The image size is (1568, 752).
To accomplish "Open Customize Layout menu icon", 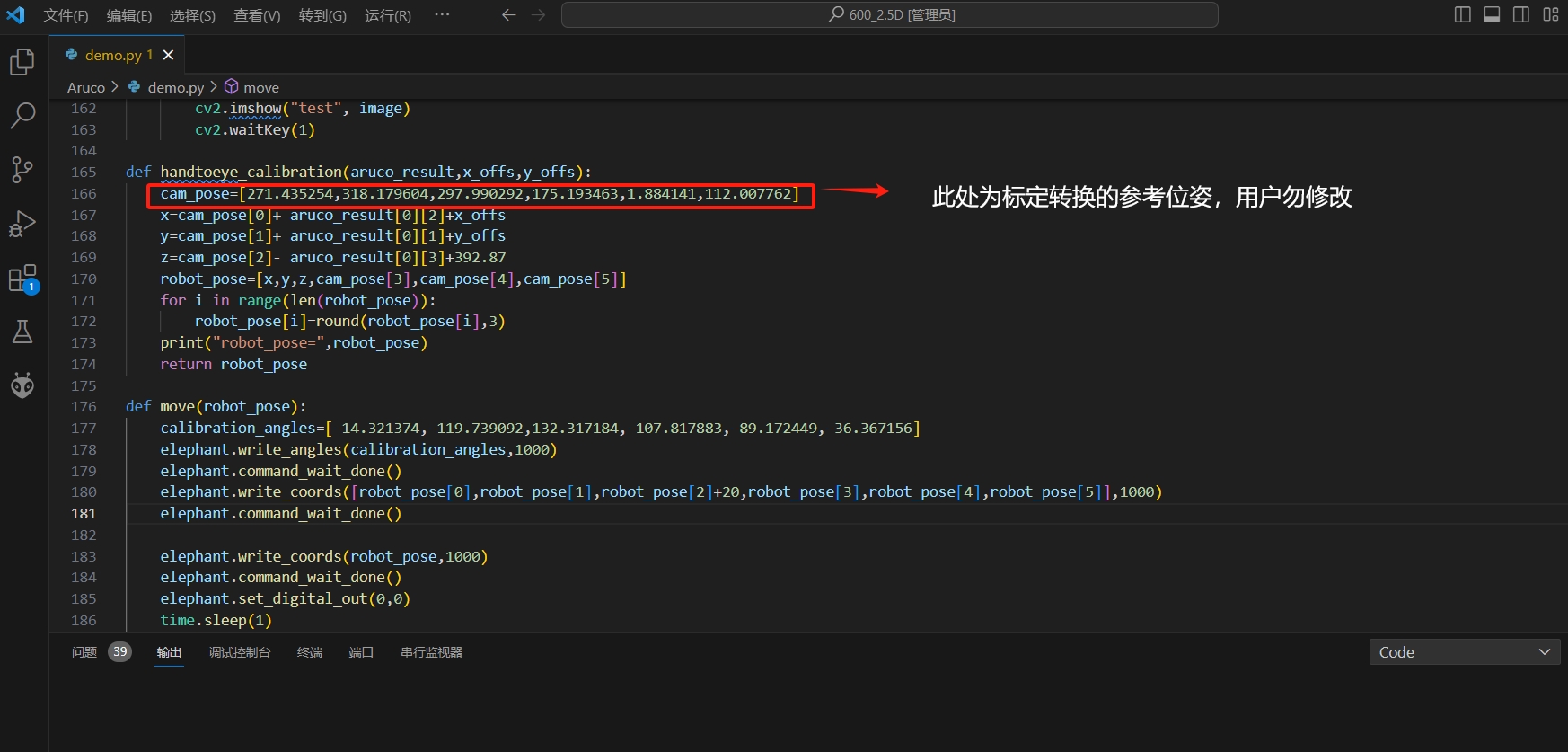I will click(x=1551, y=15).
